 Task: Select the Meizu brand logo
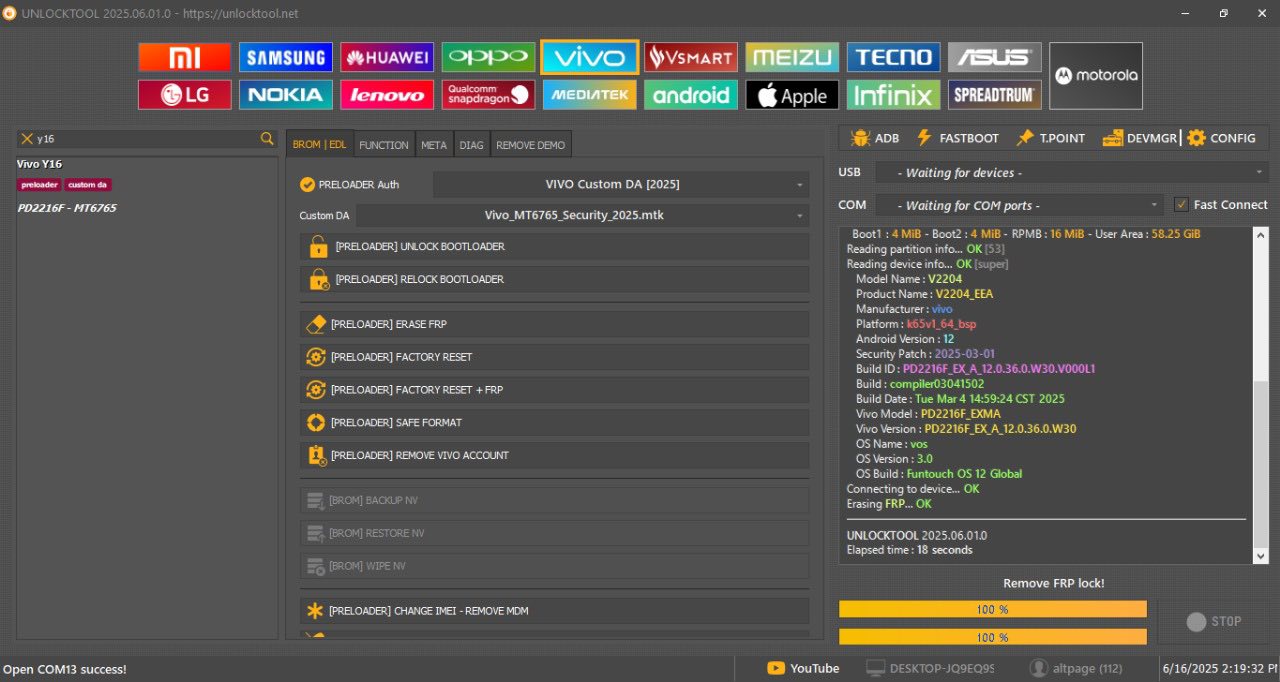point(792,57)
